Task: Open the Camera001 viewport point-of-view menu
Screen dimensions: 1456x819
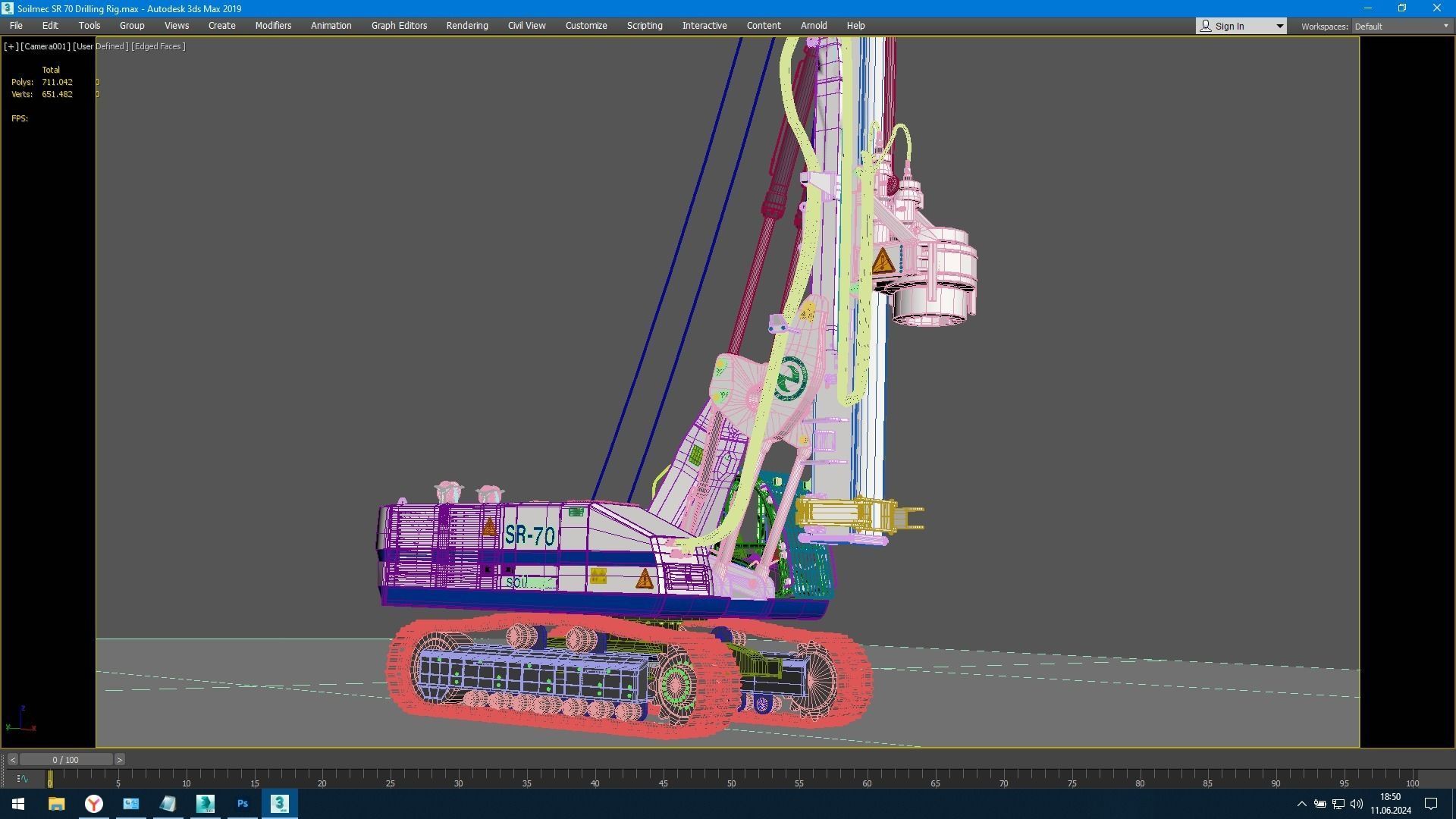Action: point(45,46)
